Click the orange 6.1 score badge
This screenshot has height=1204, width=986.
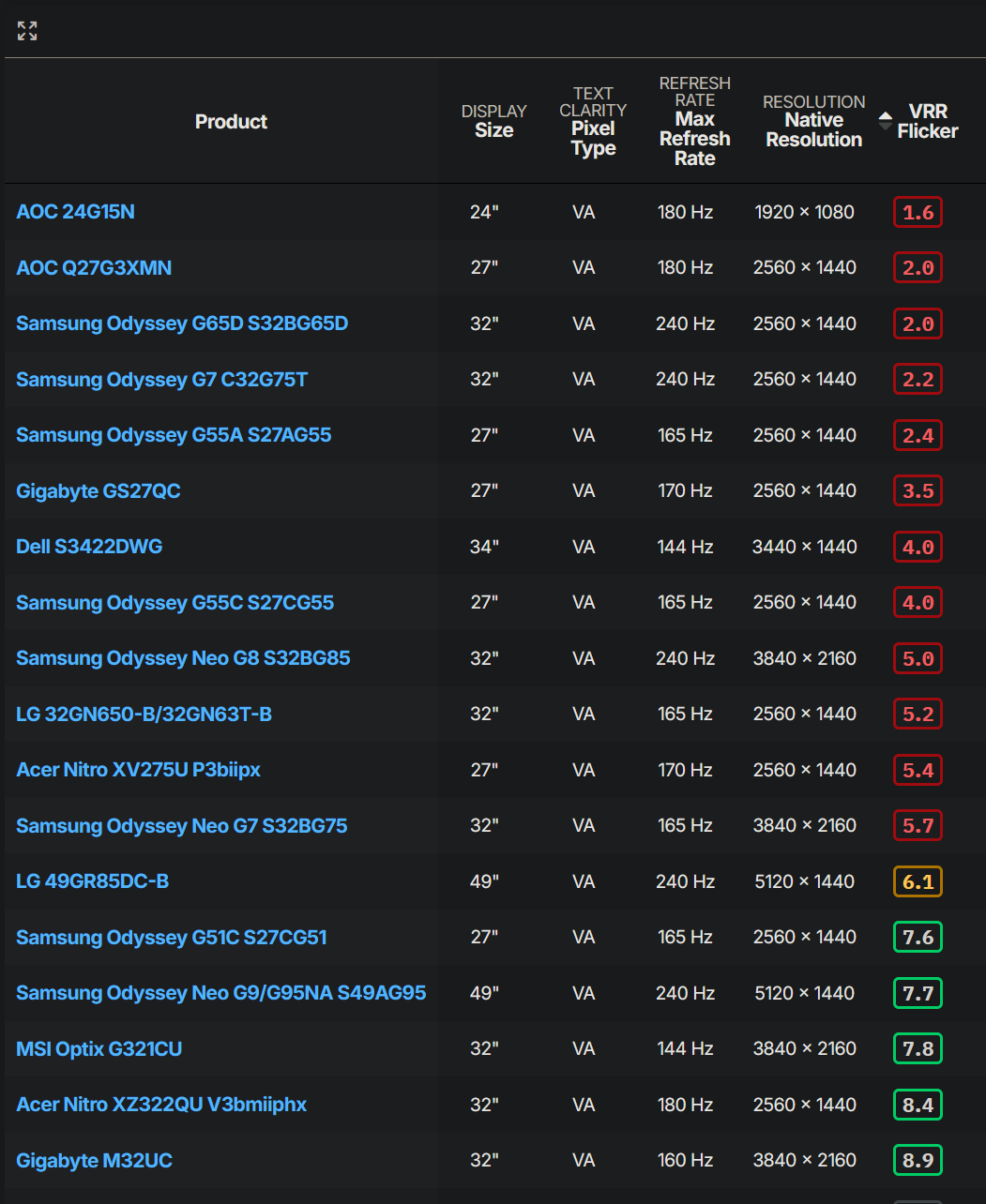coord(918,881)
